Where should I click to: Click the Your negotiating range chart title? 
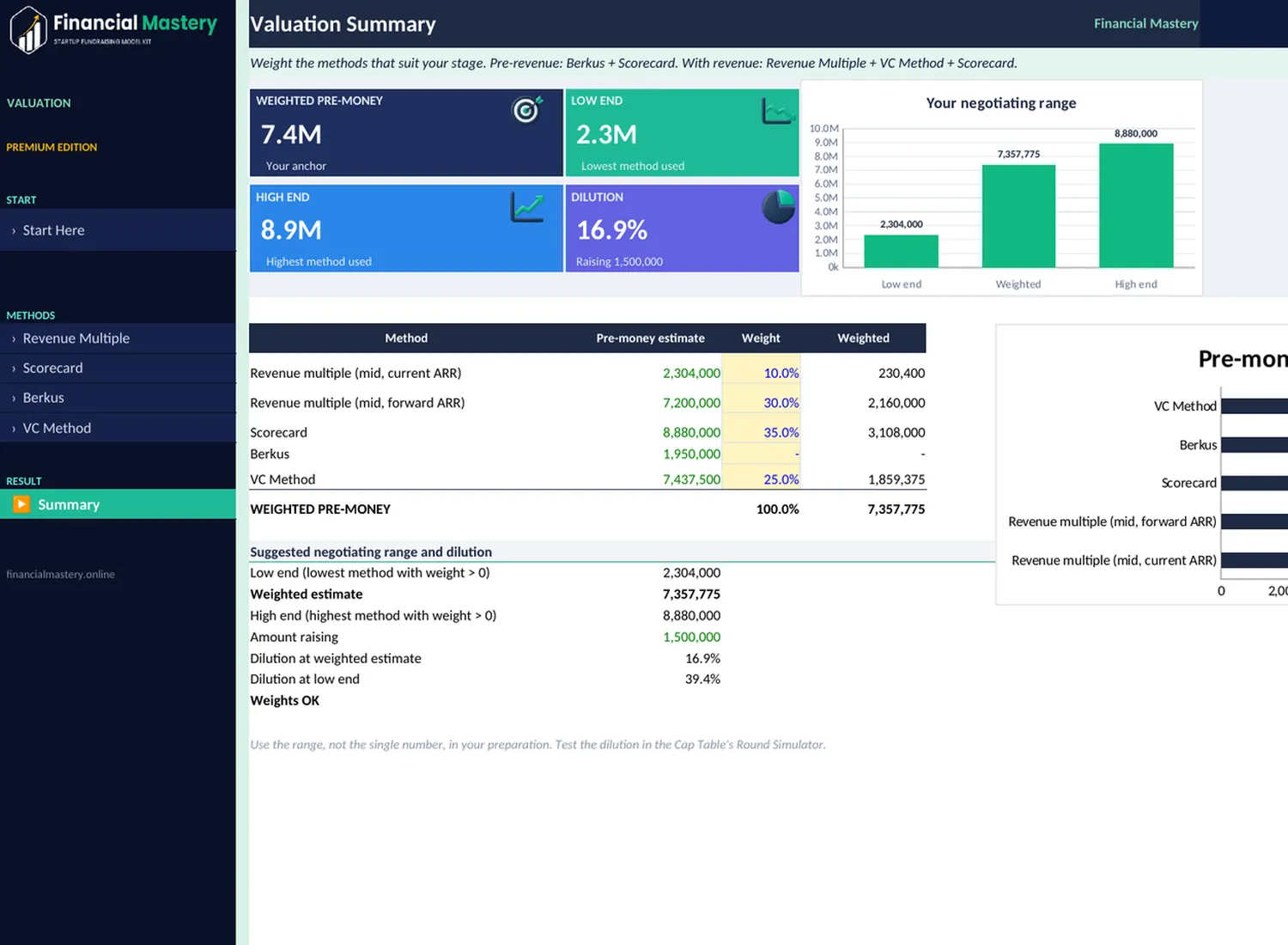(1000, 103)
